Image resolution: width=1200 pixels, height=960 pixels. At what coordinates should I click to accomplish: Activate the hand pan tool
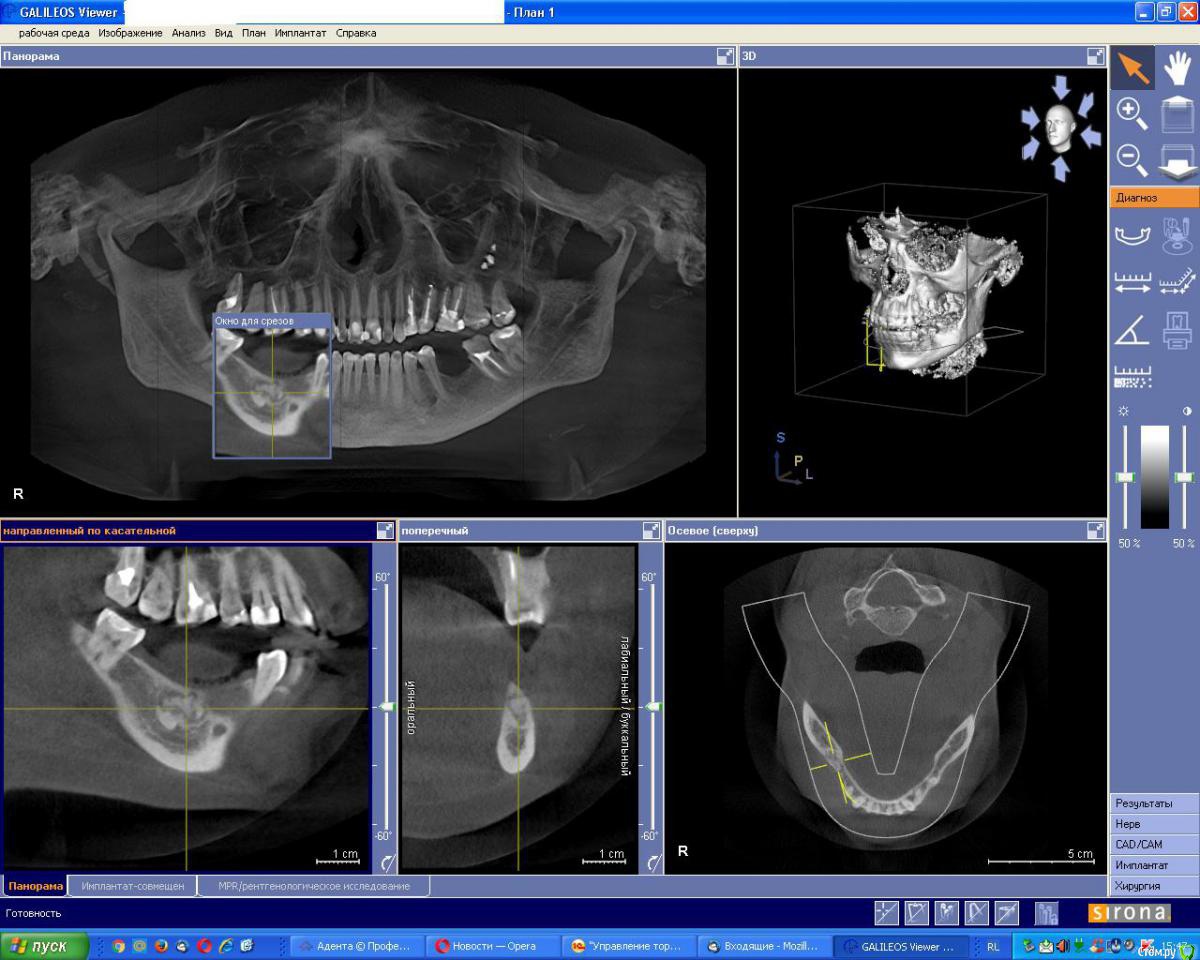(1178, 68)
